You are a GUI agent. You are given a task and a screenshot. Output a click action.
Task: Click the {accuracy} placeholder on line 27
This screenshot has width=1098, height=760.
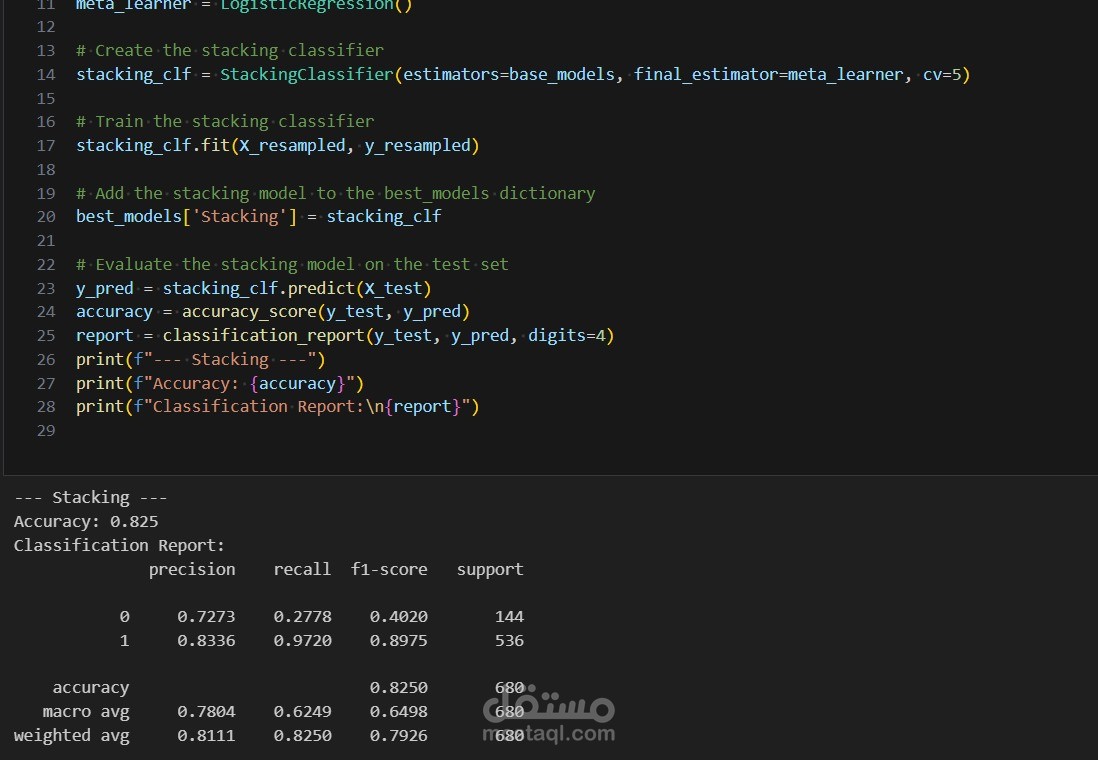(297, 384)
